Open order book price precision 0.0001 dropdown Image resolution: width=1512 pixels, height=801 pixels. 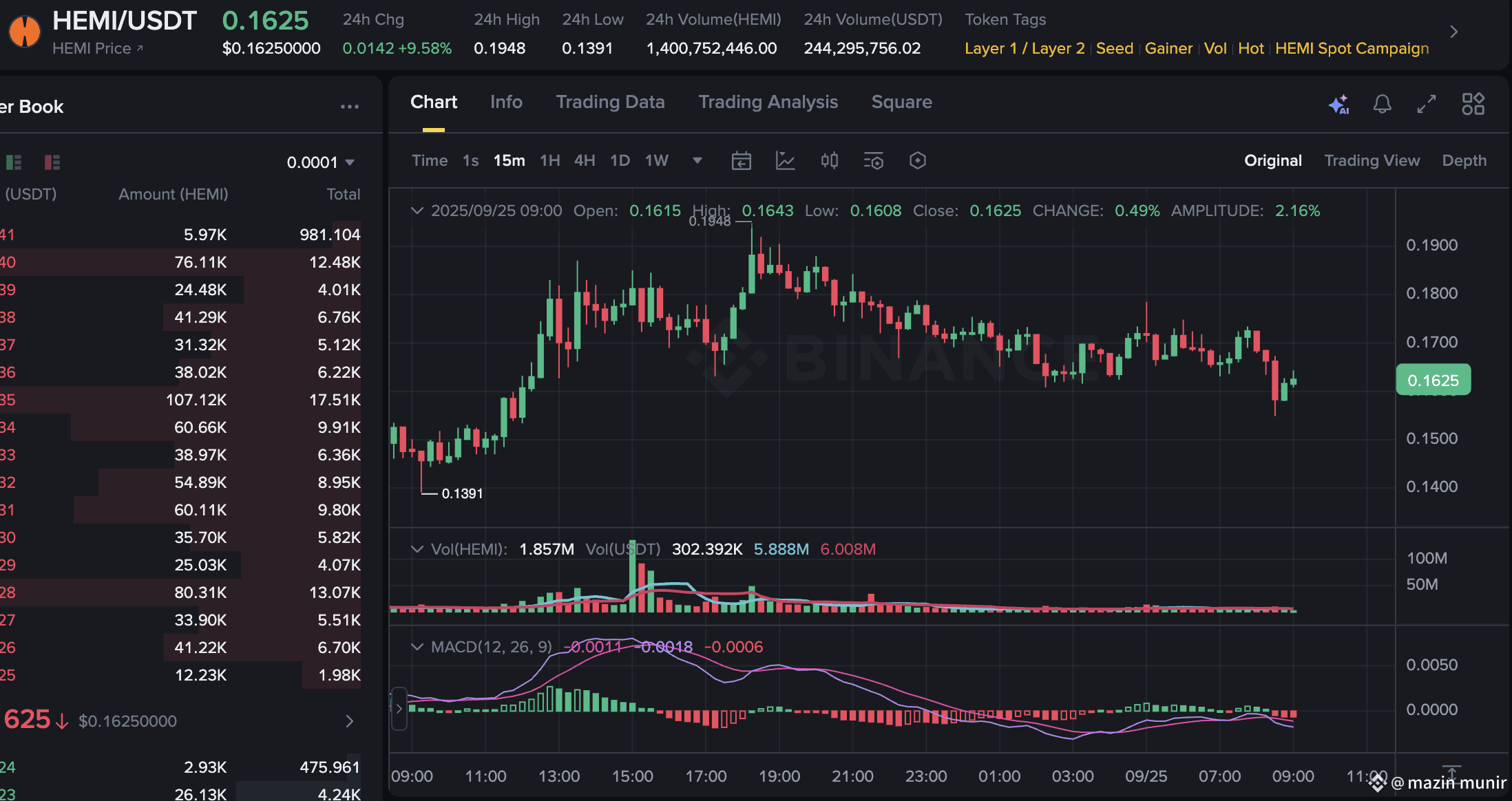[321, 162]
